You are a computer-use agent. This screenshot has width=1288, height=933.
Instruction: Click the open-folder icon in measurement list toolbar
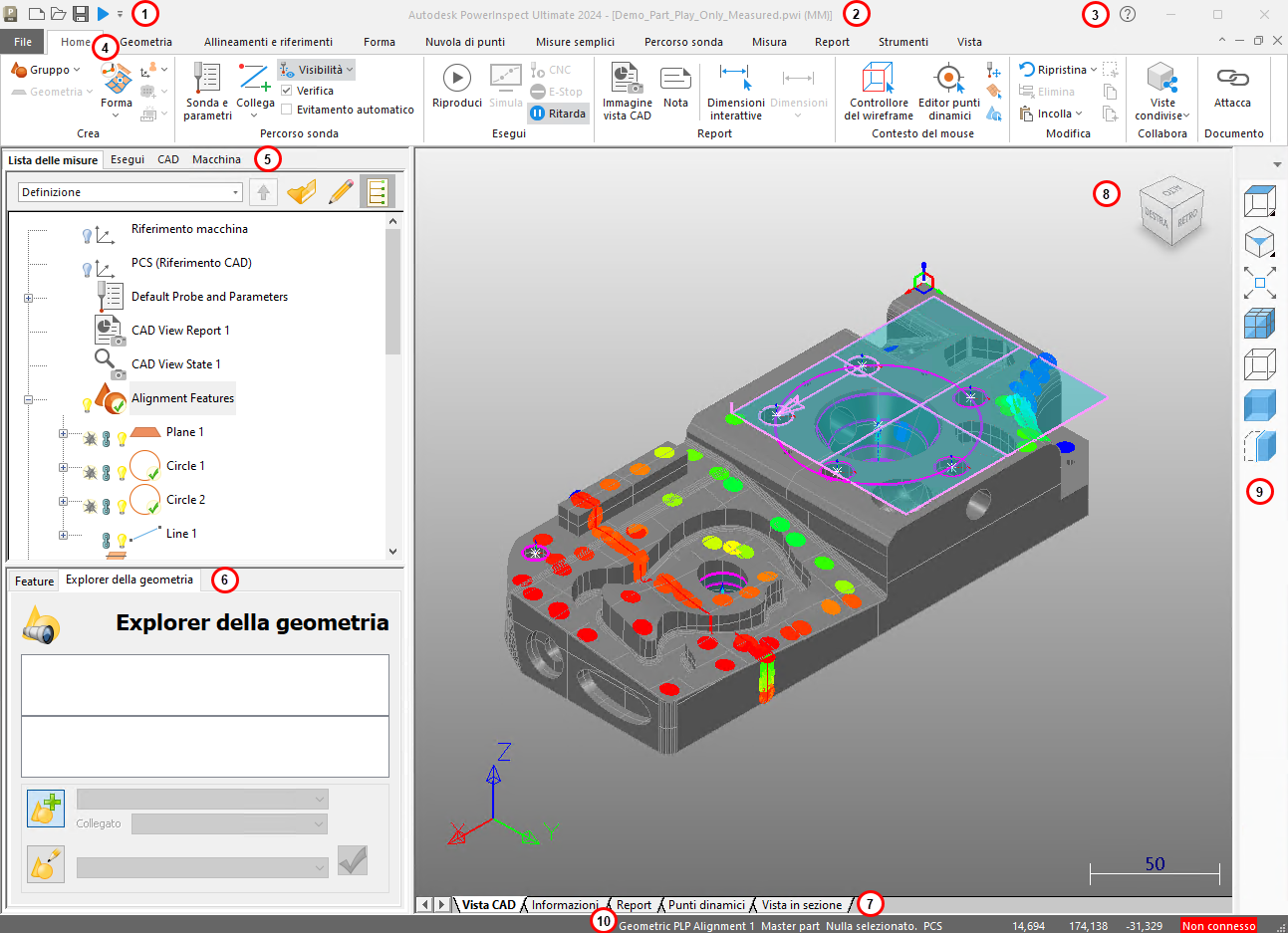pos(301,191)
